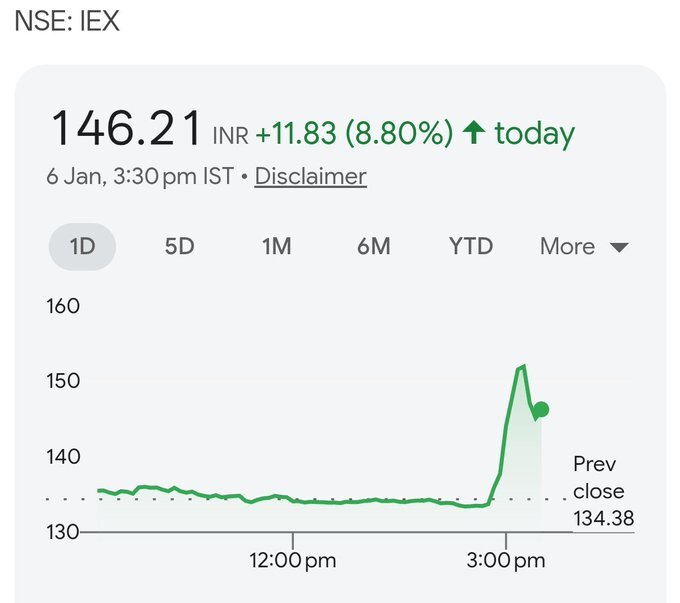Click the Prev close 134.38 label
Image resolution: width=680 pixels, height=603 pixels.
click(602, 491)
